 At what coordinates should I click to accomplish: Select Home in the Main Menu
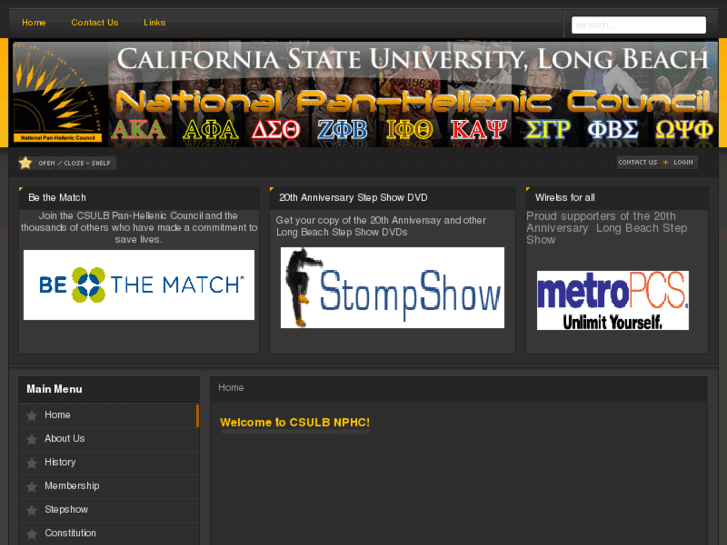109,415
